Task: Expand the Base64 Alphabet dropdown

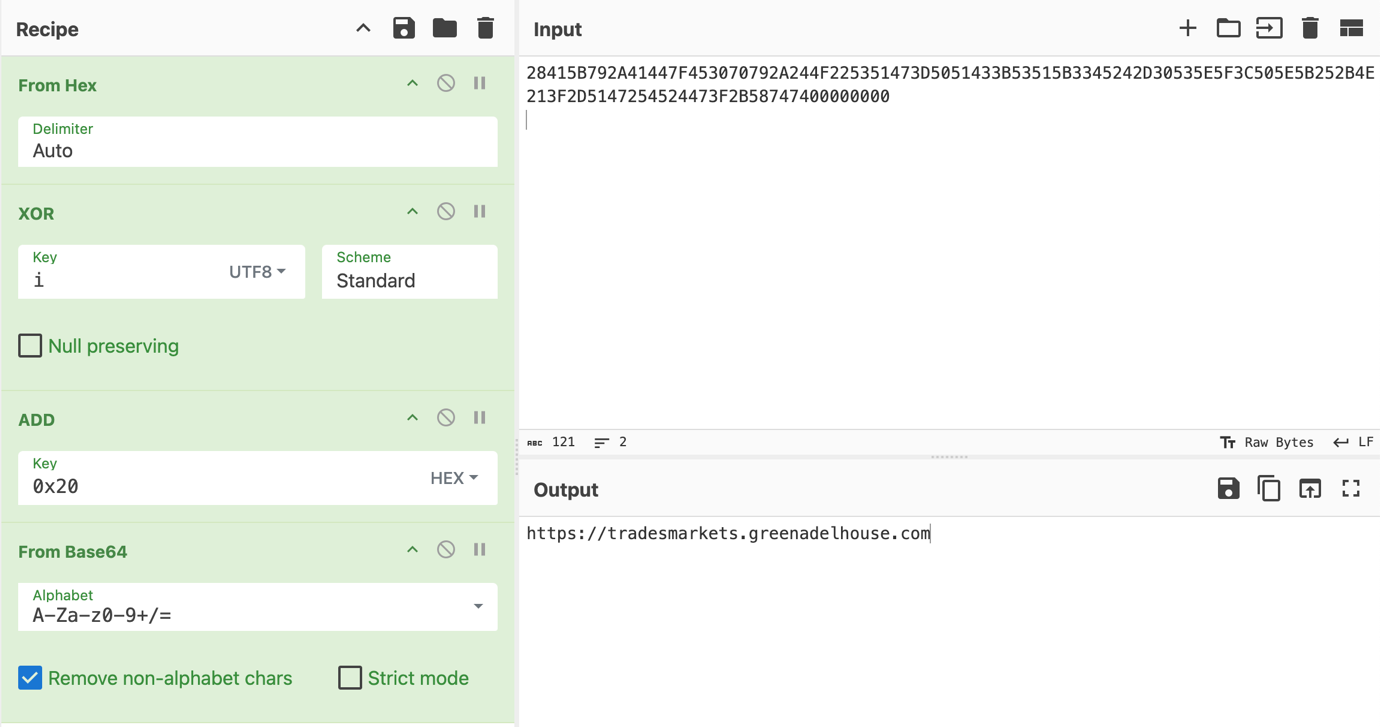Action: point(478,606)
